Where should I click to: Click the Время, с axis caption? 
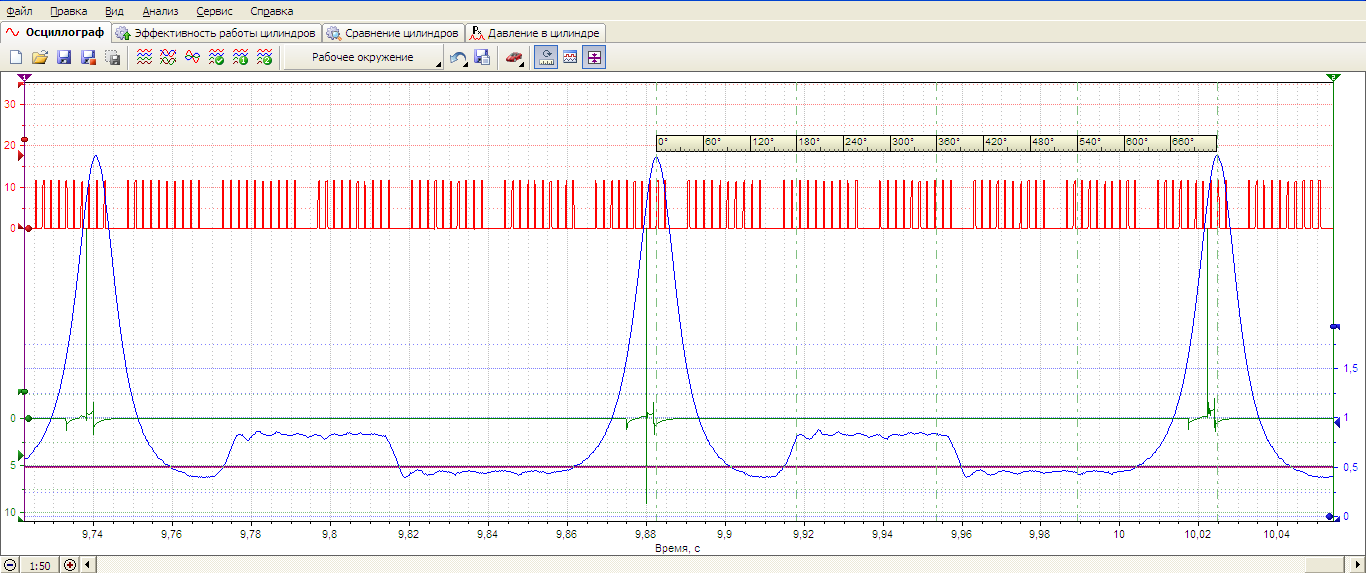point(678,548)
